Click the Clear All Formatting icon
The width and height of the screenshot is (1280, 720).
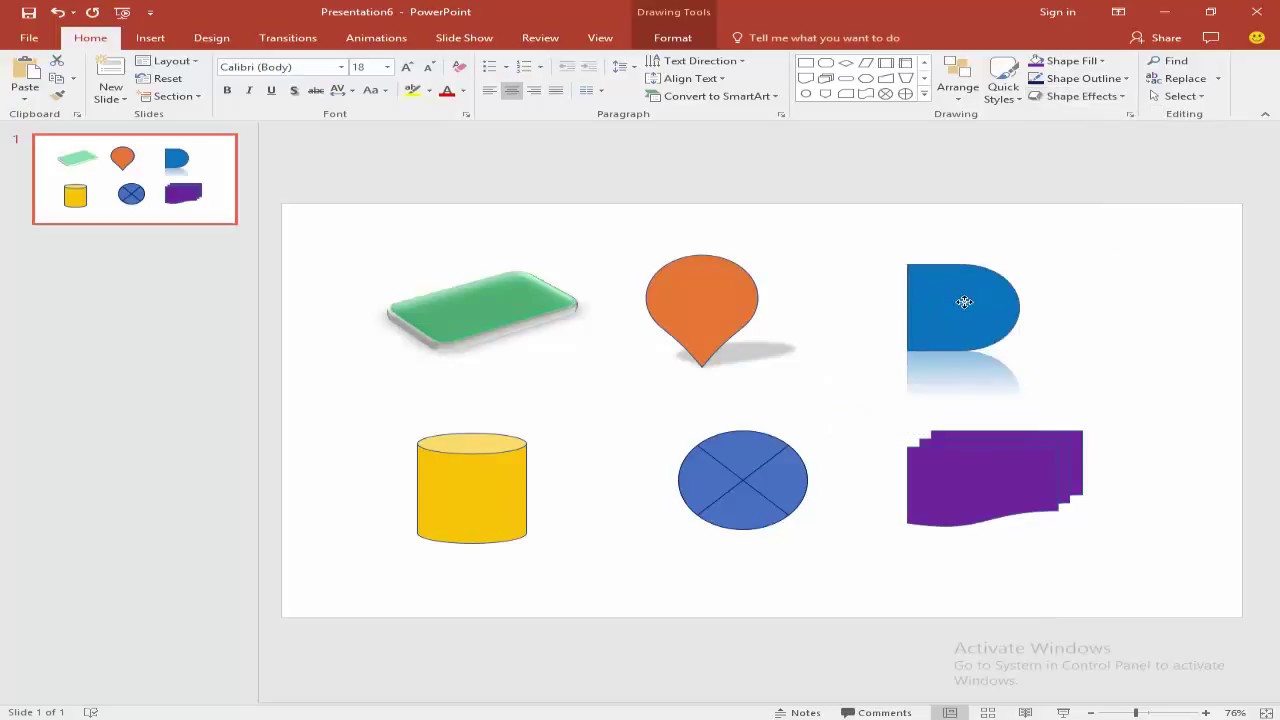(459, 67)
